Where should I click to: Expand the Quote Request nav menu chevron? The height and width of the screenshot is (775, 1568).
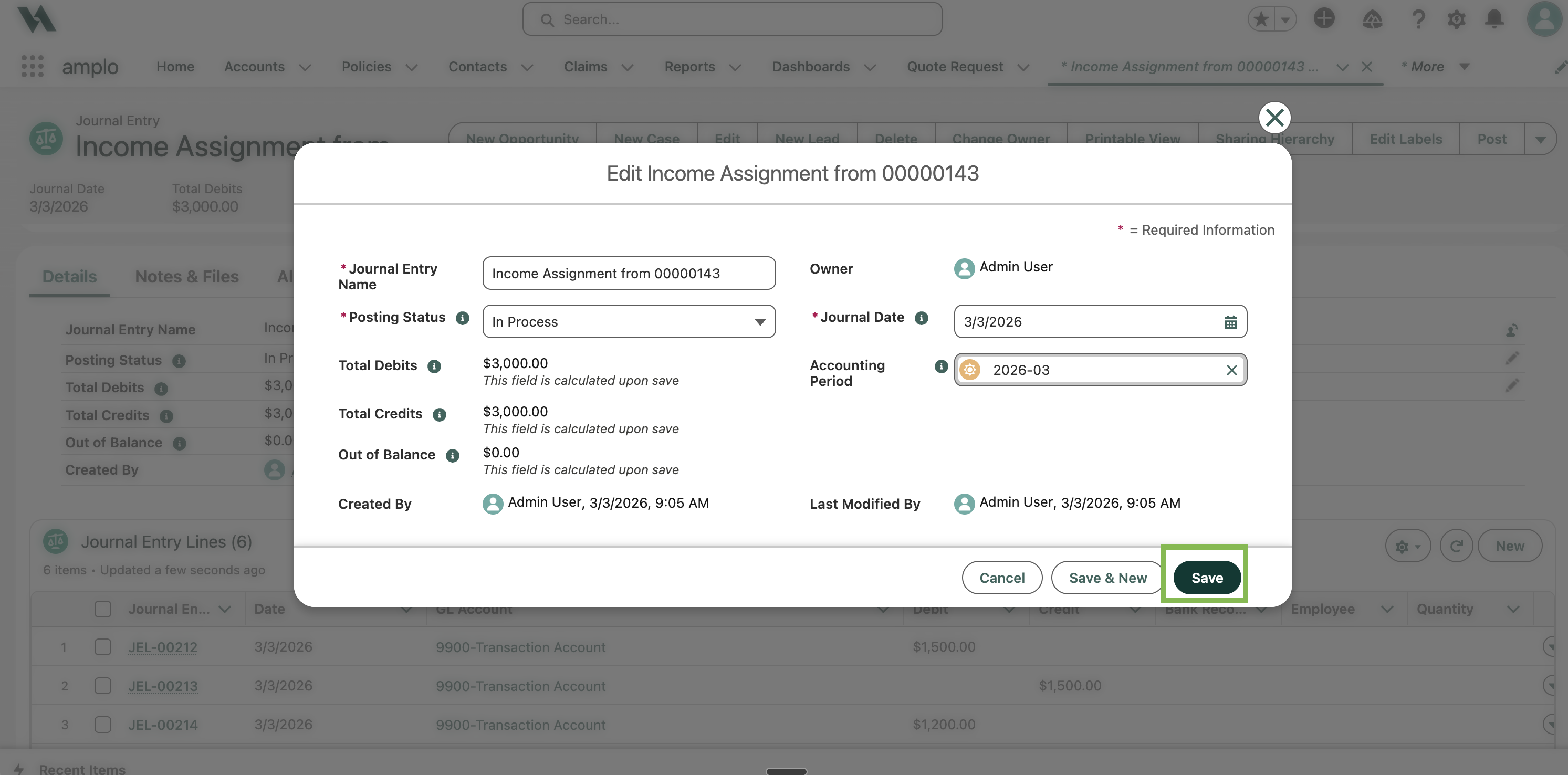1023,67
